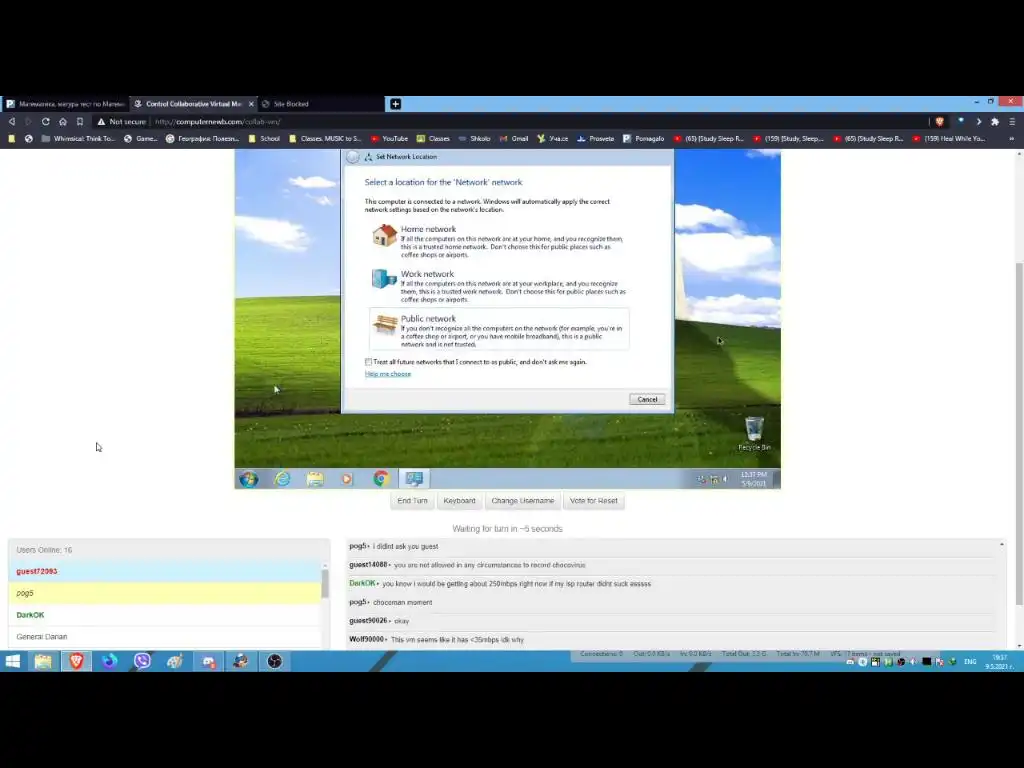Image resolution: width=1024 pixels, height=768 pixels.
Task: Click the End Turn button
Action: 412,501
